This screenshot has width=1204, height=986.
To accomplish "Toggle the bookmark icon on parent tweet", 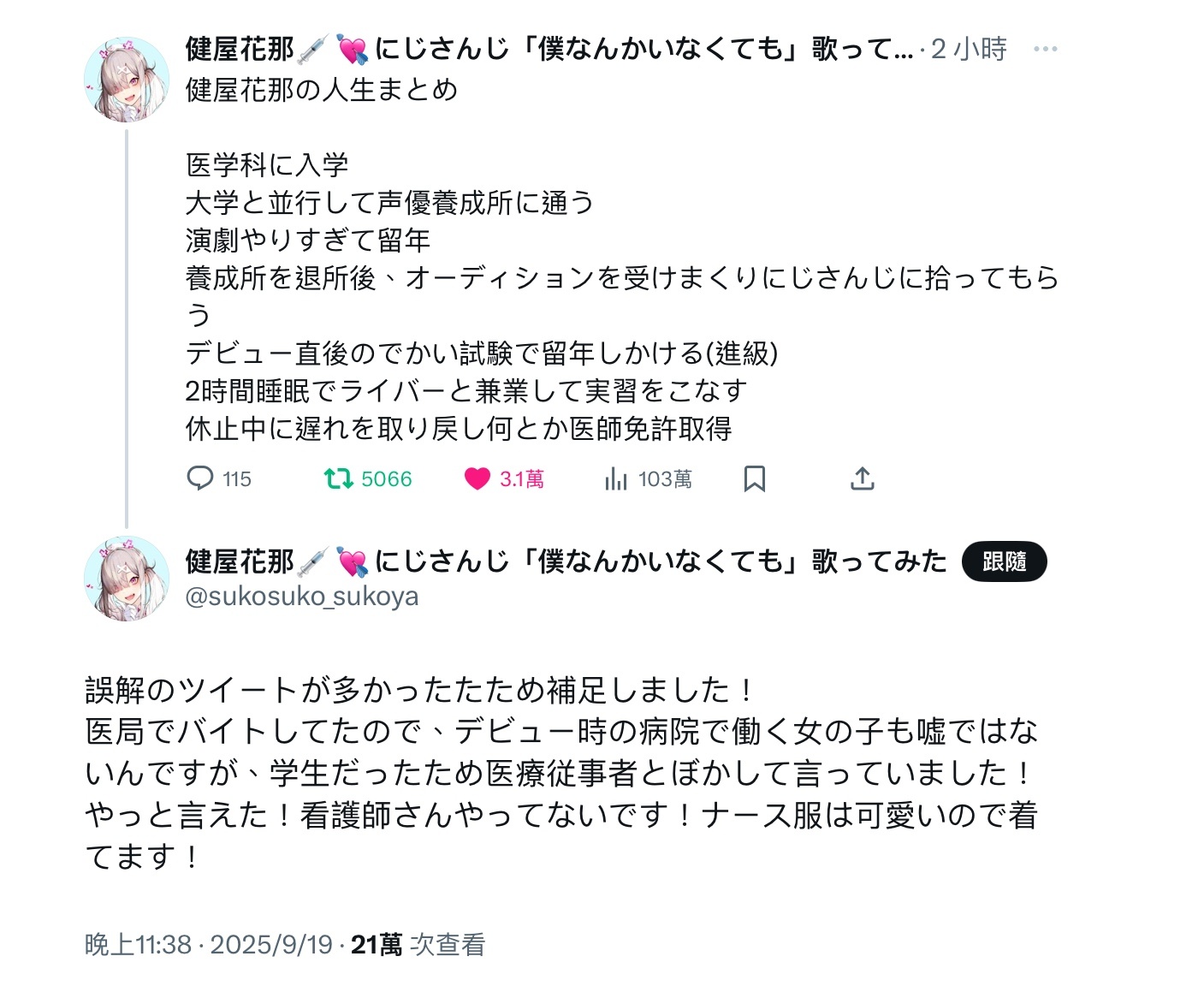I will pos(754,478).
